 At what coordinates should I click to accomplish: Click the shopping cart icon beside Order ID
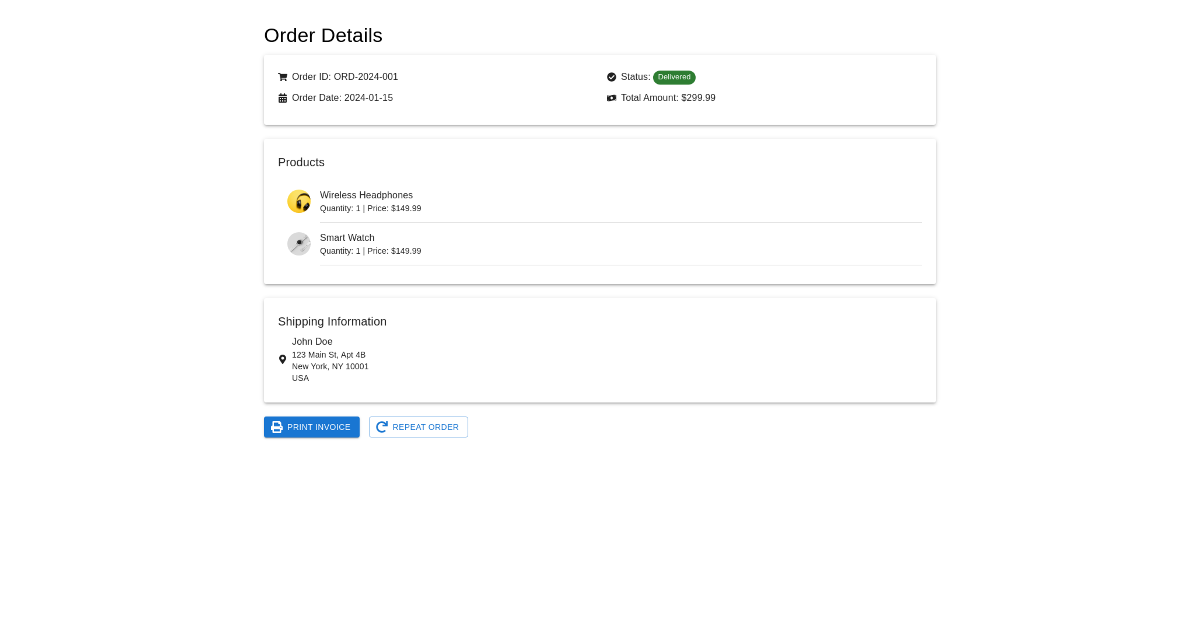pyautogui.click(x=283, y=77)
